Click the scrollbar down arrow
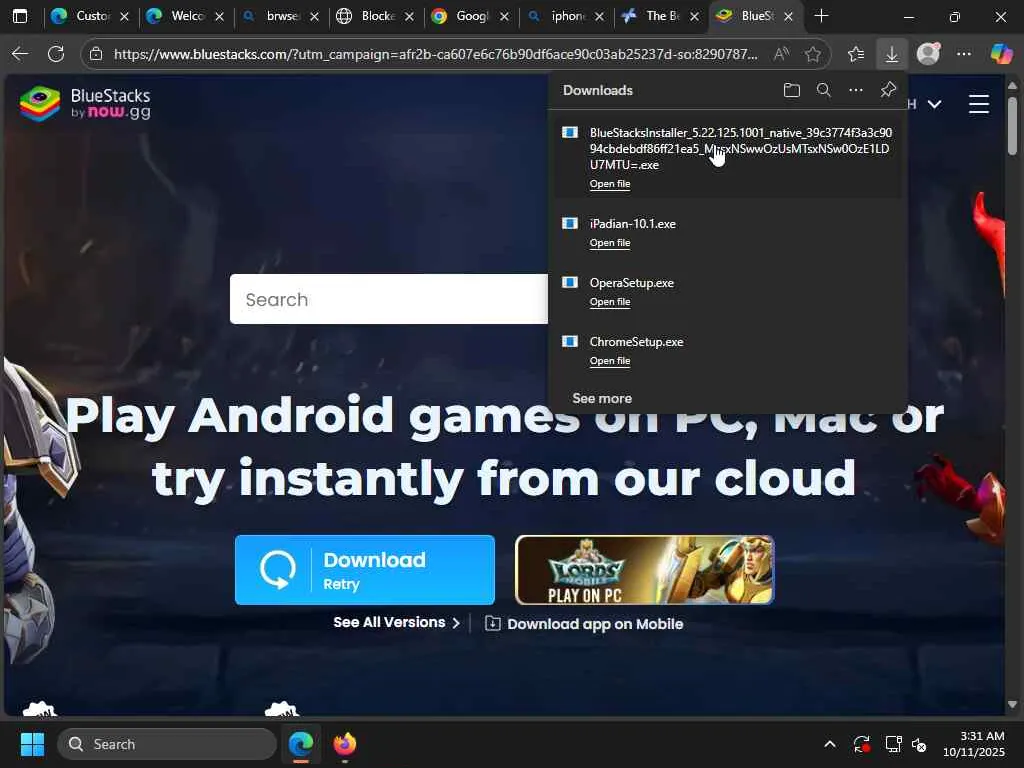 pos(1012,704)
